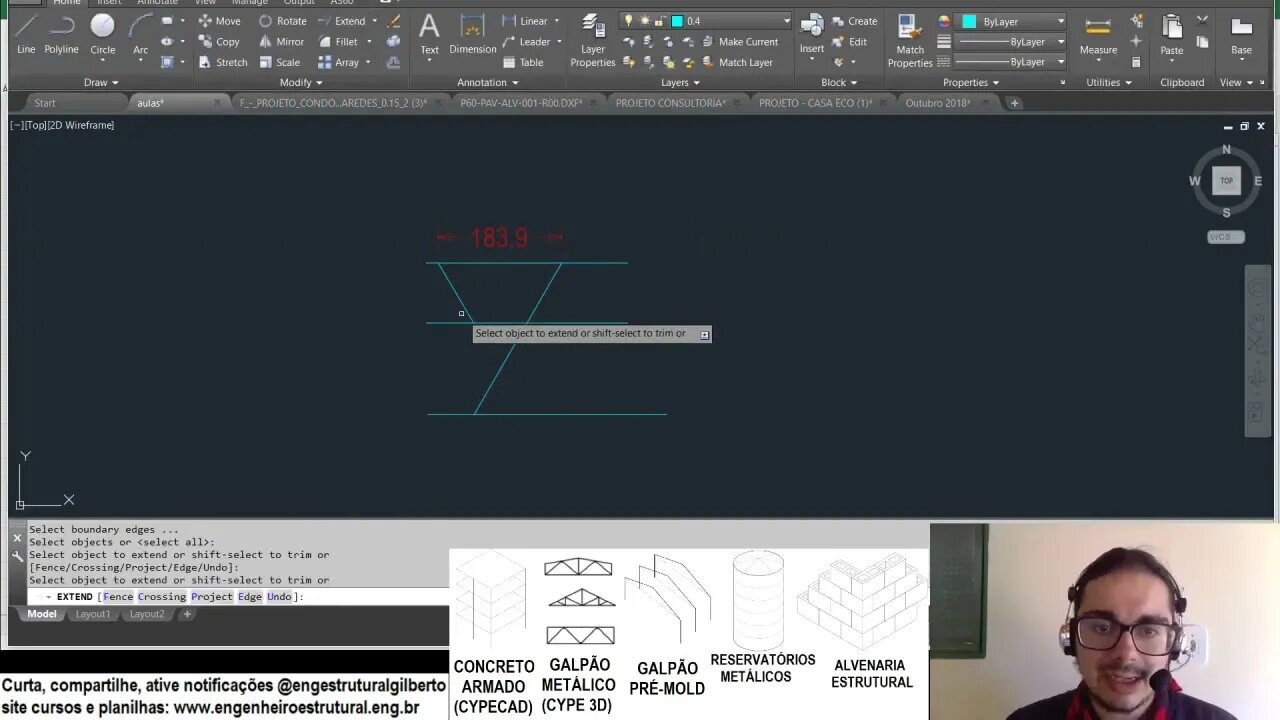Activate the Circle tool
Screen dimensions: 1280x720
(x=102, y=33)
